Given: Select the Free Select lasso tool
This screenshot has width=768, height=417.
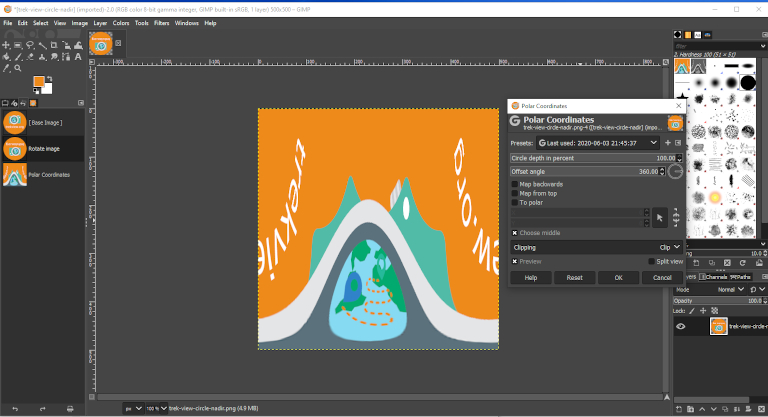Looking at the screenshot, I should coord(30,45).
